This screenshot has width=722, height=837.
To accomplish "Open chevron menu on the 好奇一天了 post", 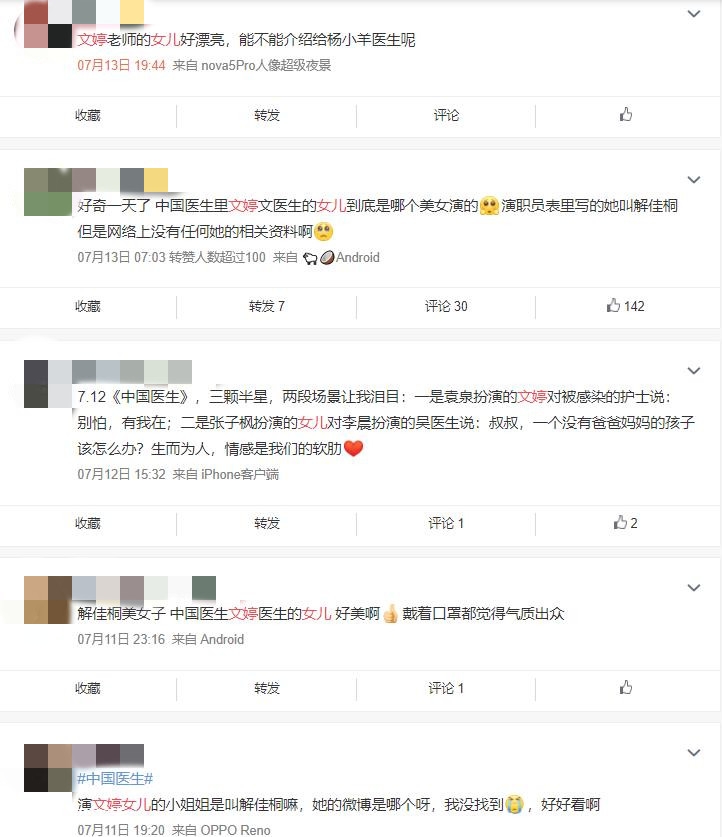I will [x=694, y=180].
